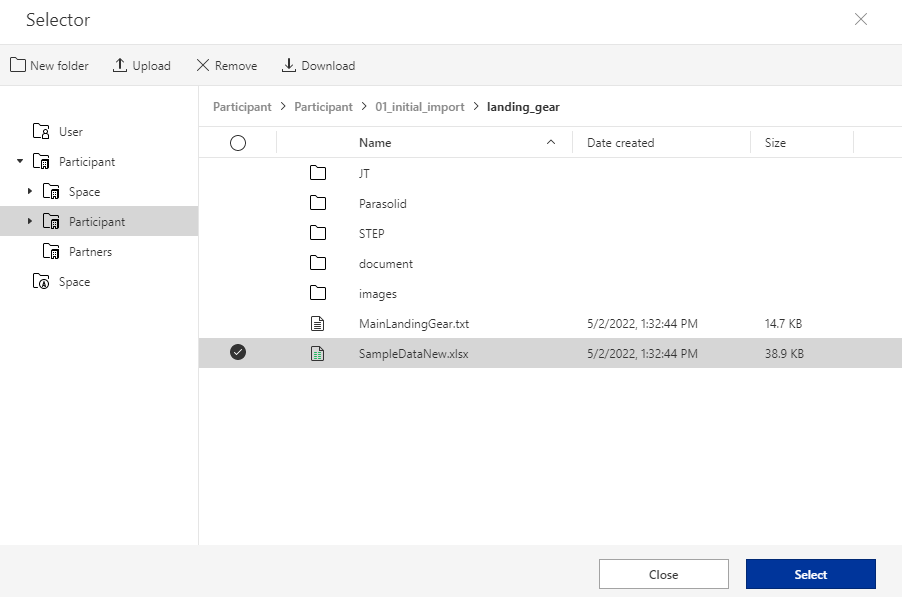The image size is (902, 597).
Task: Click the SampleDataNew.xlsx spreadsheet icon
Action: tap(318, 353)
